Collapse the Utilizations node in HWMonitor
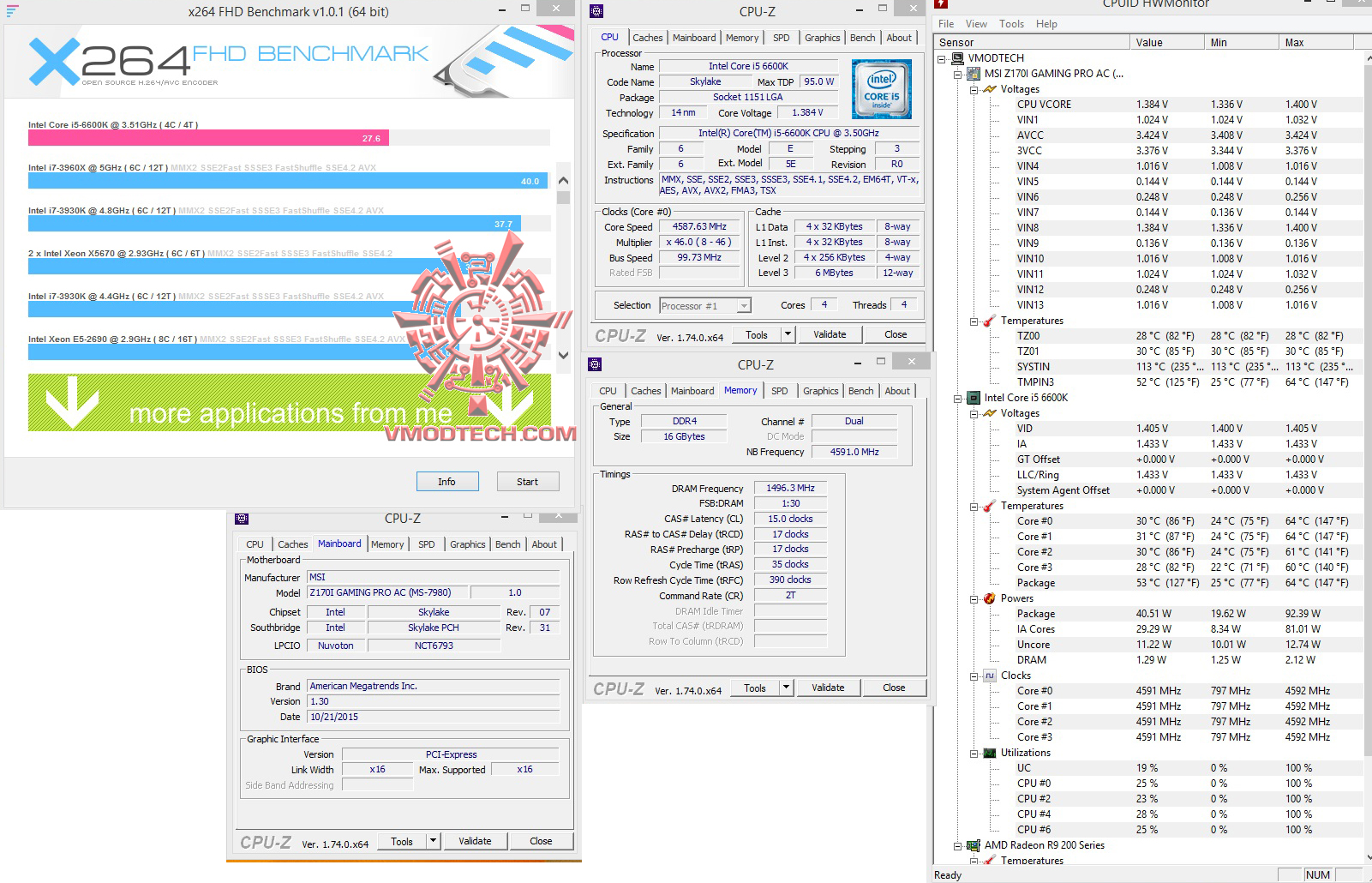1372x883 pixels. tap(974, 754)
